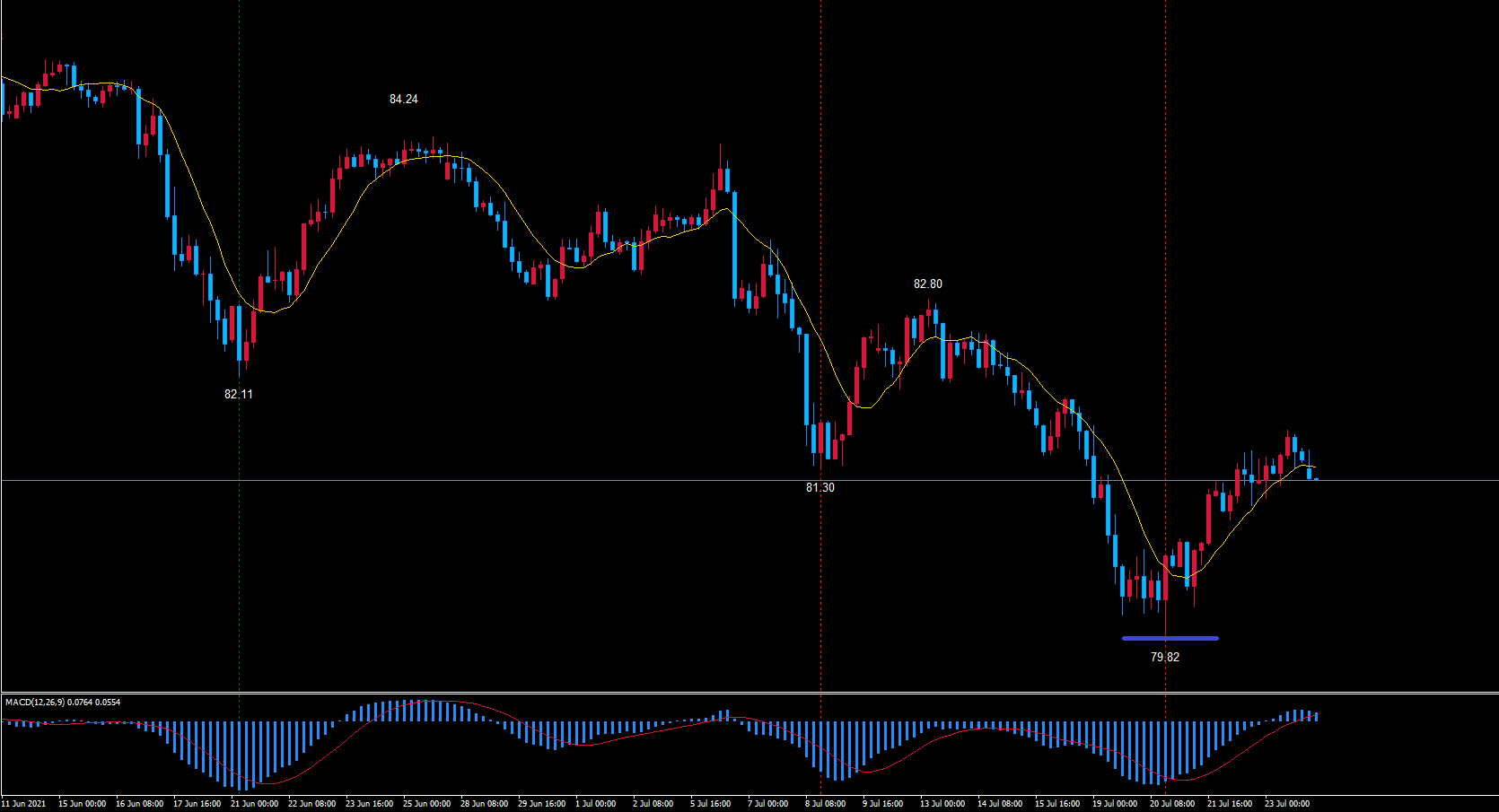Image resolution: width=1499 pixels, height=812 pixels.
Task: Click the 11 Jun 2021 date label
Action: point(24,804)
